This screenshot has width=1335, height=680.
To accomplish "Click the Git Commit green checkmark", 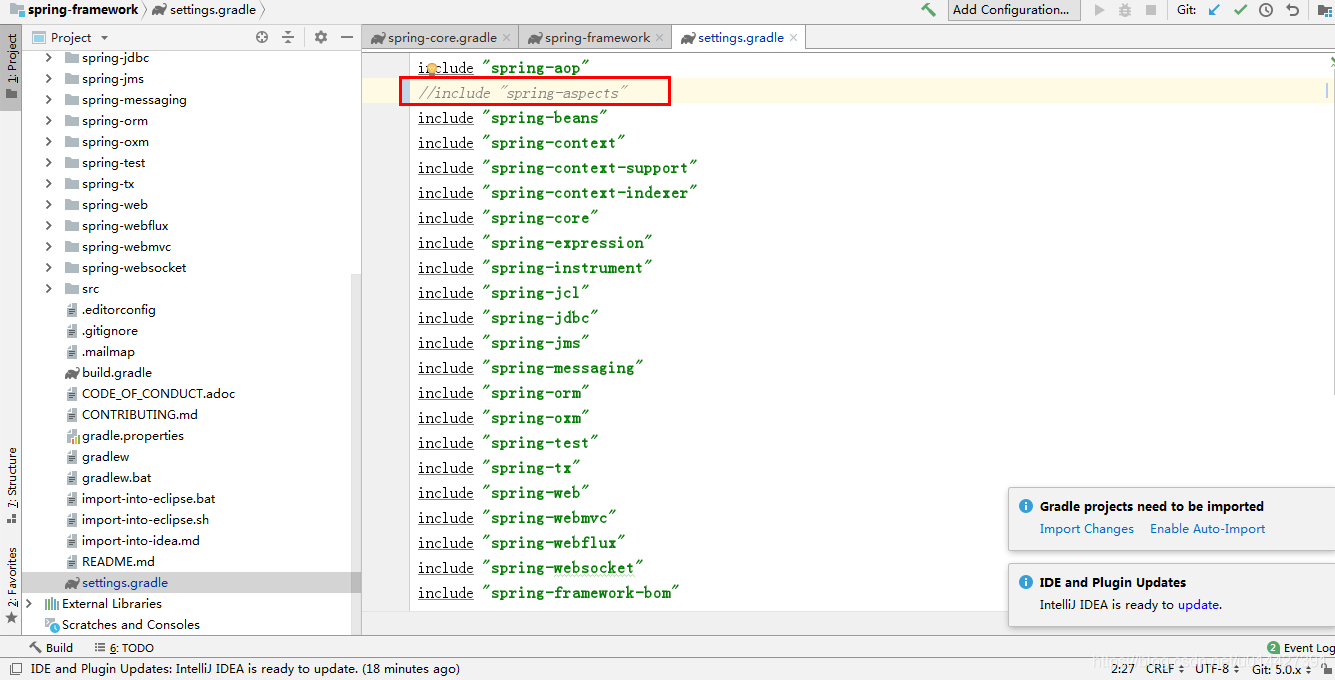I will coord(1241,10).
